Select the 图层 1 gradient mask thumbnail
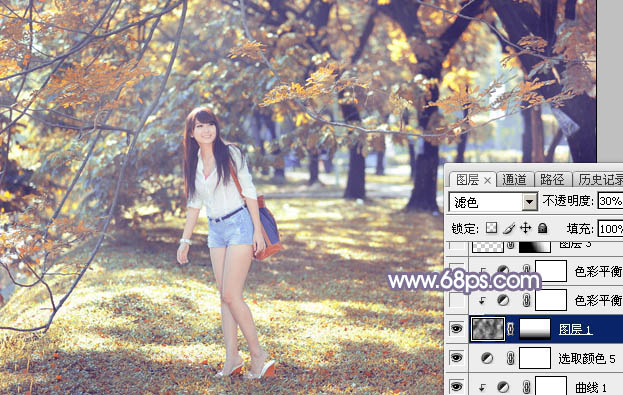Image resolution: width=623 pixels, height=395 pixels. pos(535,329)
